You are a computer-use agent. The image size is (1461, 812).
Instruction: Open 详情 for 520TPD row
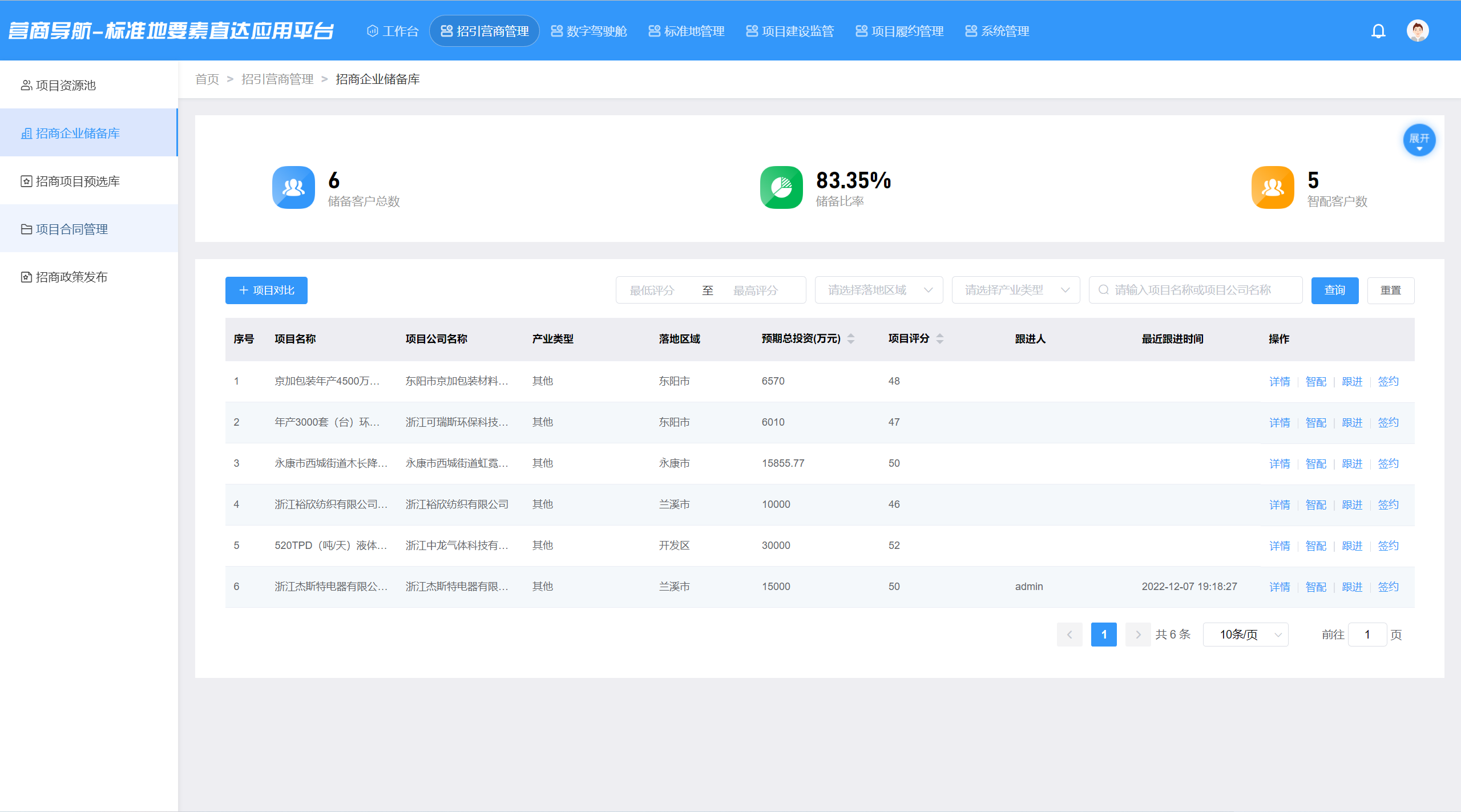[1280, 546]
